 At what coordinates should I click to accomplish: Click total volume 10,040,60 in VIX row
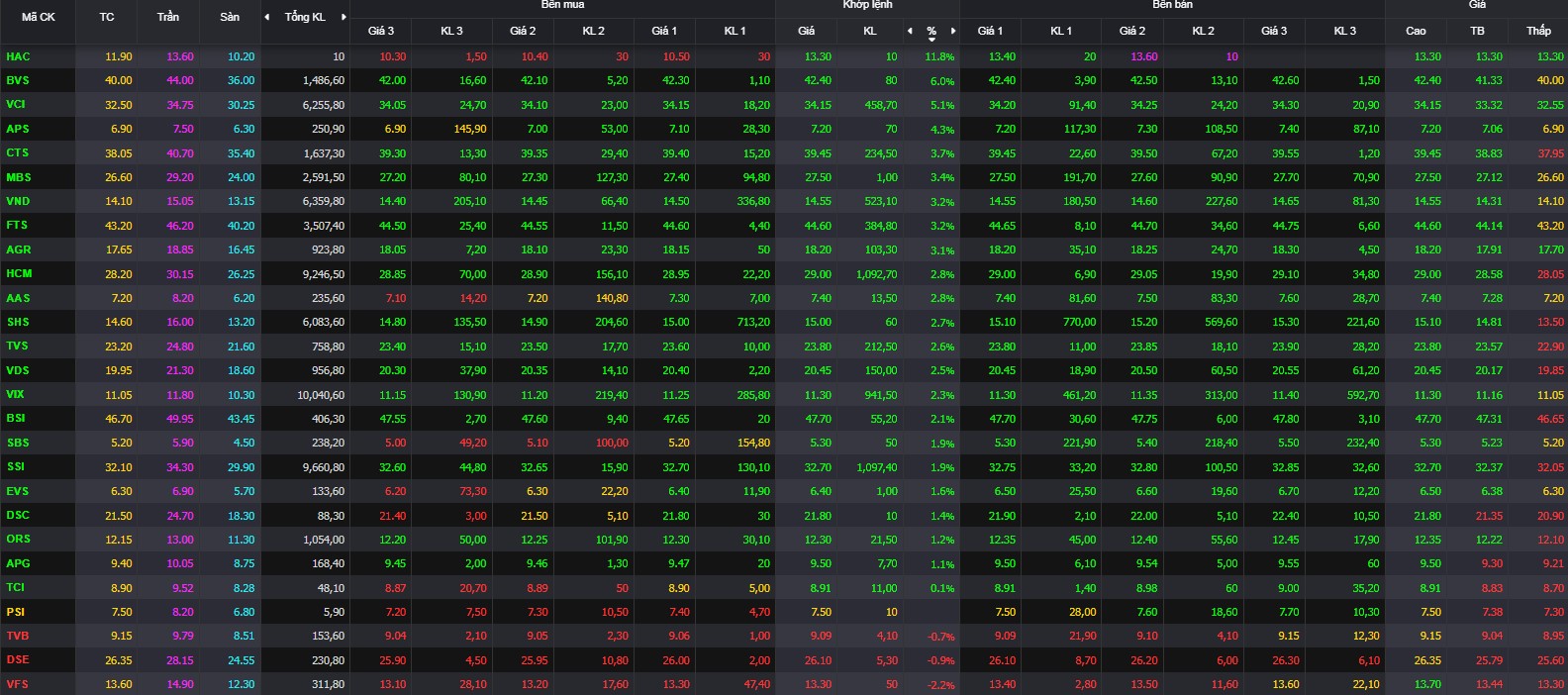(x=322, y=395)
